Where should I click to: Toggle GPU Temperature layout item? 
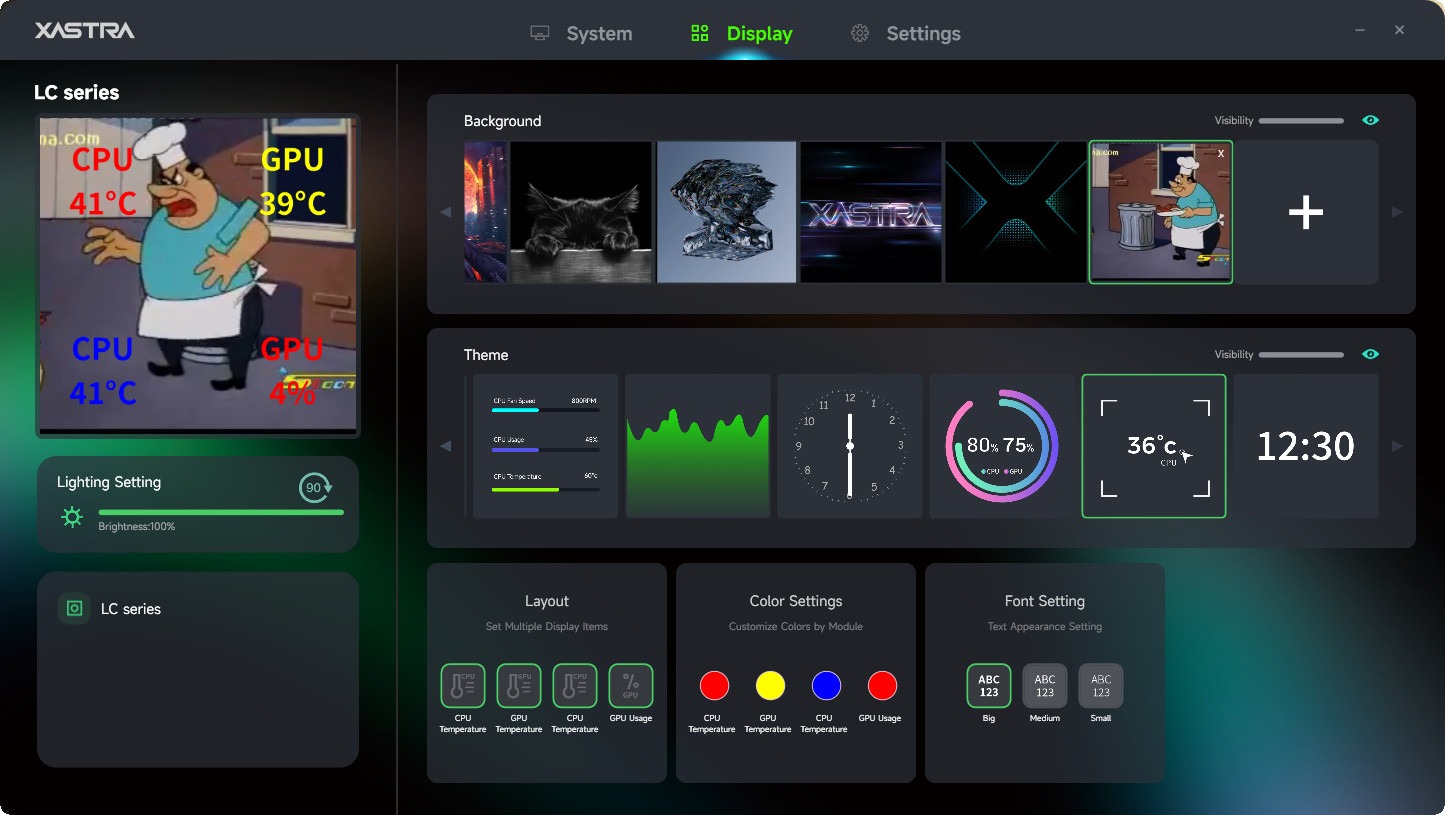coord(519,686)
